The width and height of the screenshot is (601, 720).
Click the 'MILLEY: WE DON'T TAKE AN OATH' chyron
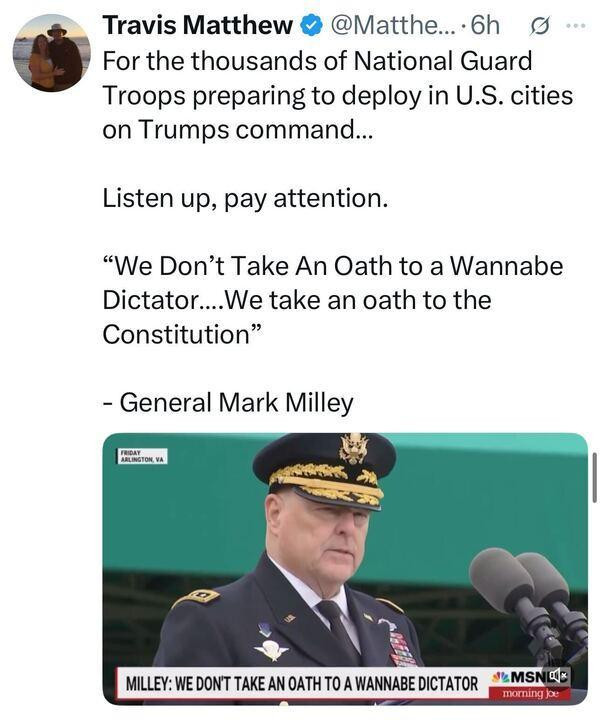click(x=302, y=683)
